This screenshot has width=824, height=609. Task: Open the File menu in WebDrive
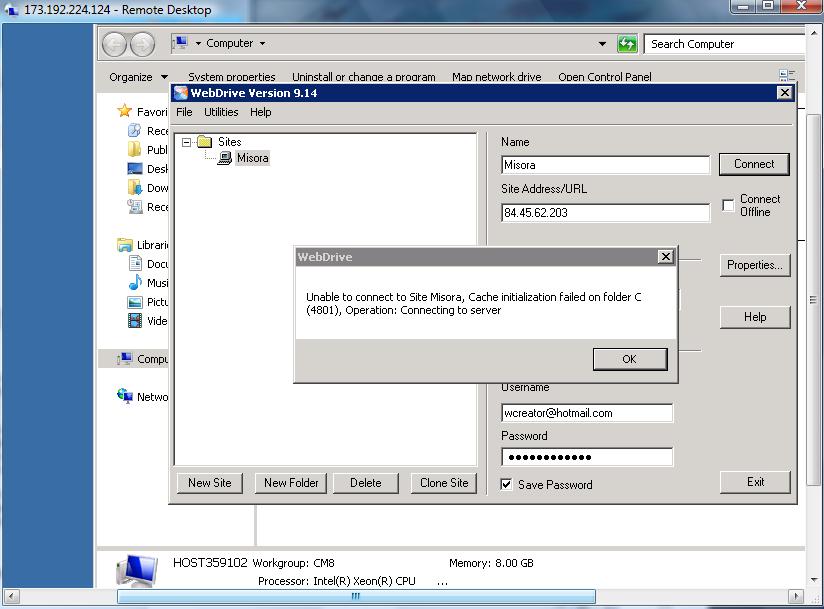184,112
